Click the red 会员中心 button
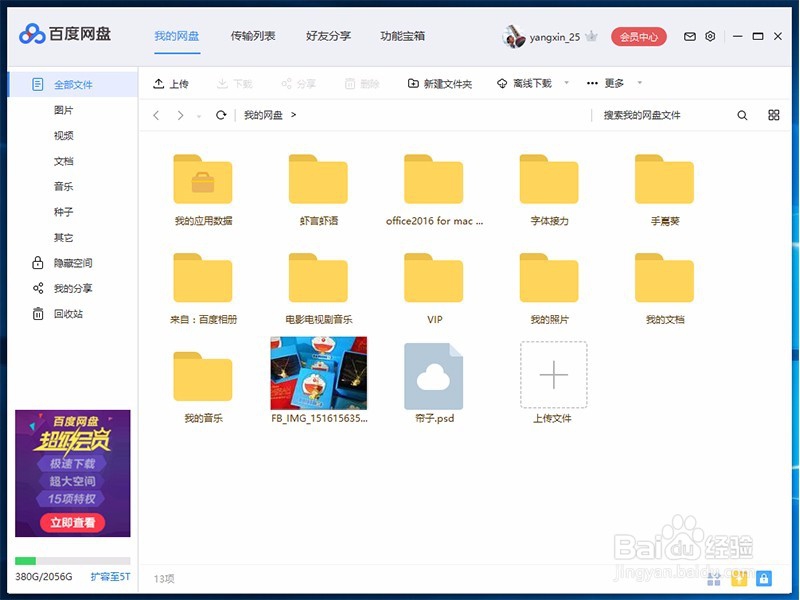The image size is (800, 600). (x=641, y=35)
